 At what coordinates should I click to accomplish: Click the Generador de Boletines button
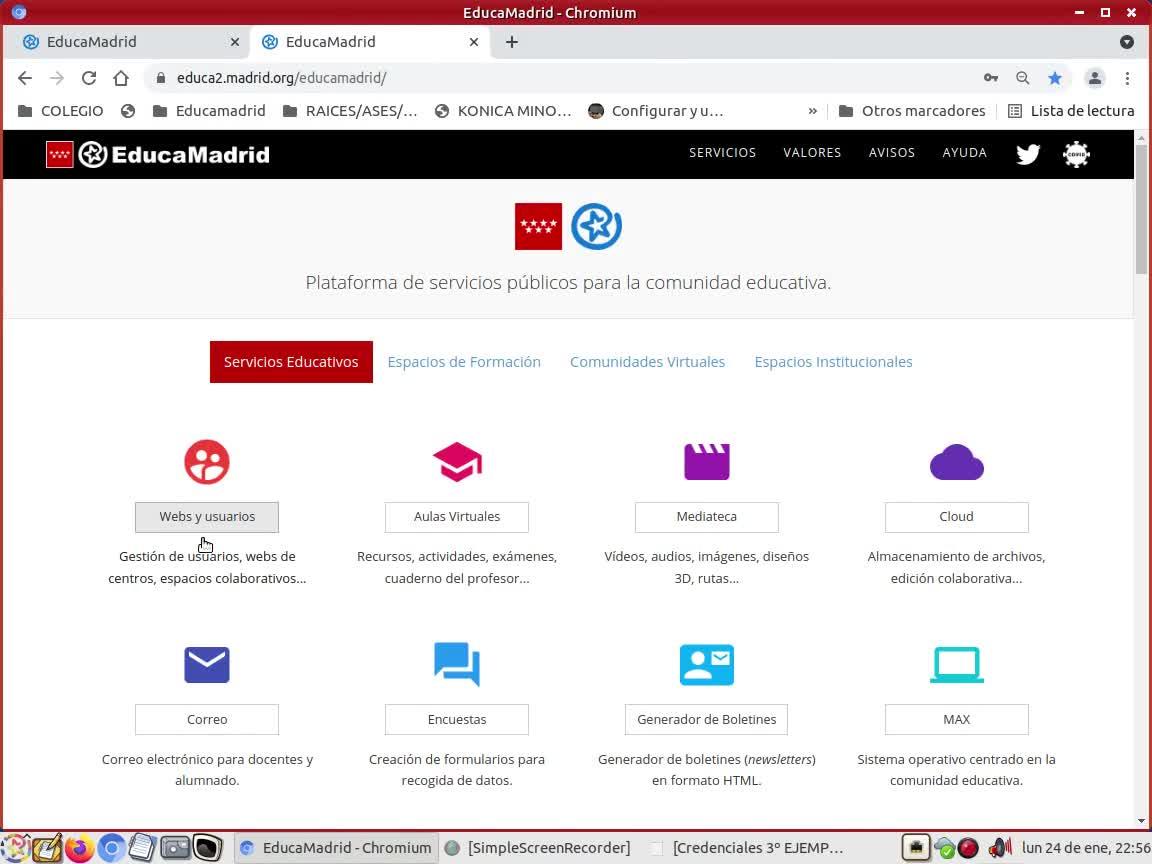[707, 719]
